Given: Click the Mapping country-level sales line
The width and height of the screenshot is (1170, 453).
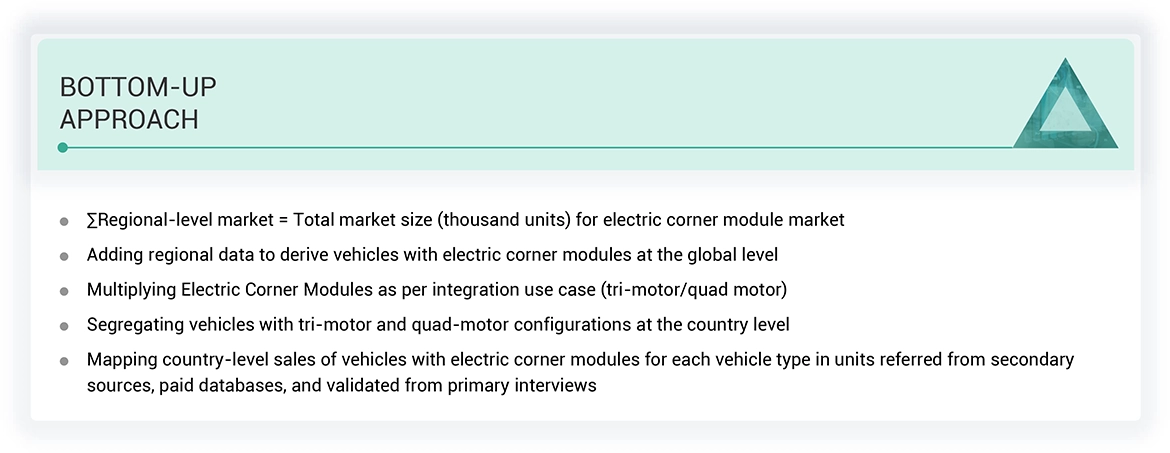Looking at the screenshot, I should coord(580,359).
